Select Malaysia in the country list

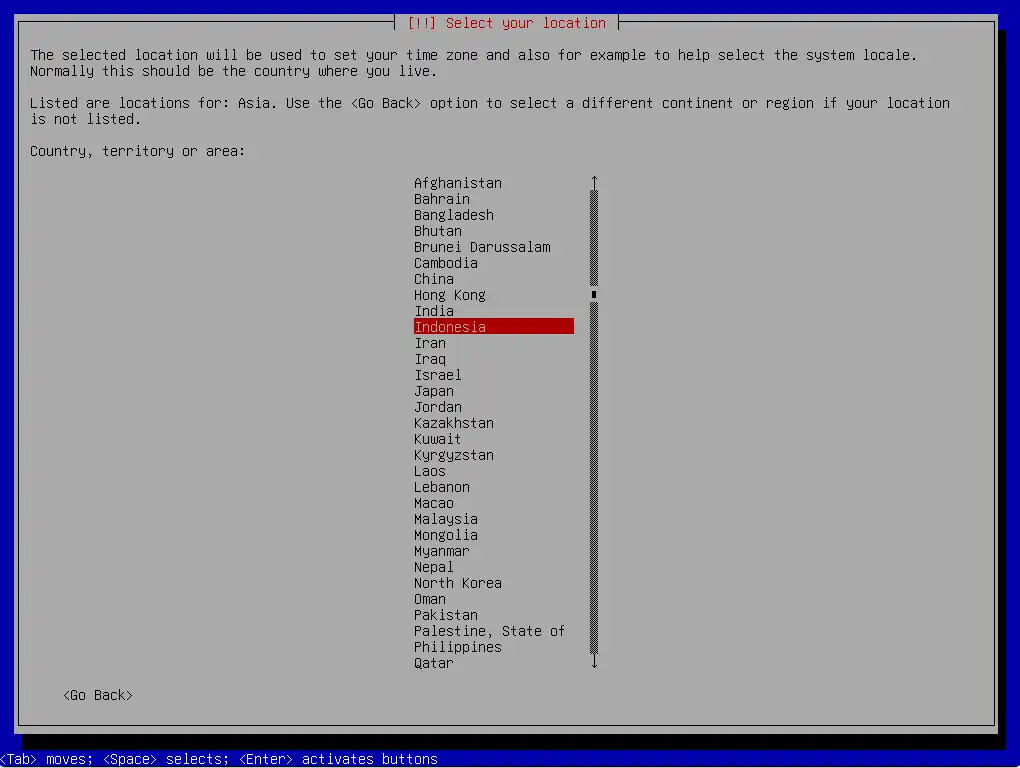446,519
